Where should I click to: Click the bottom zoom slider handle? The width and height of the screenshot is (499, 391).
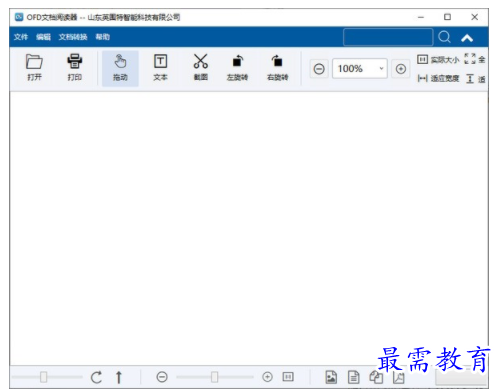[x=215, y=377]
